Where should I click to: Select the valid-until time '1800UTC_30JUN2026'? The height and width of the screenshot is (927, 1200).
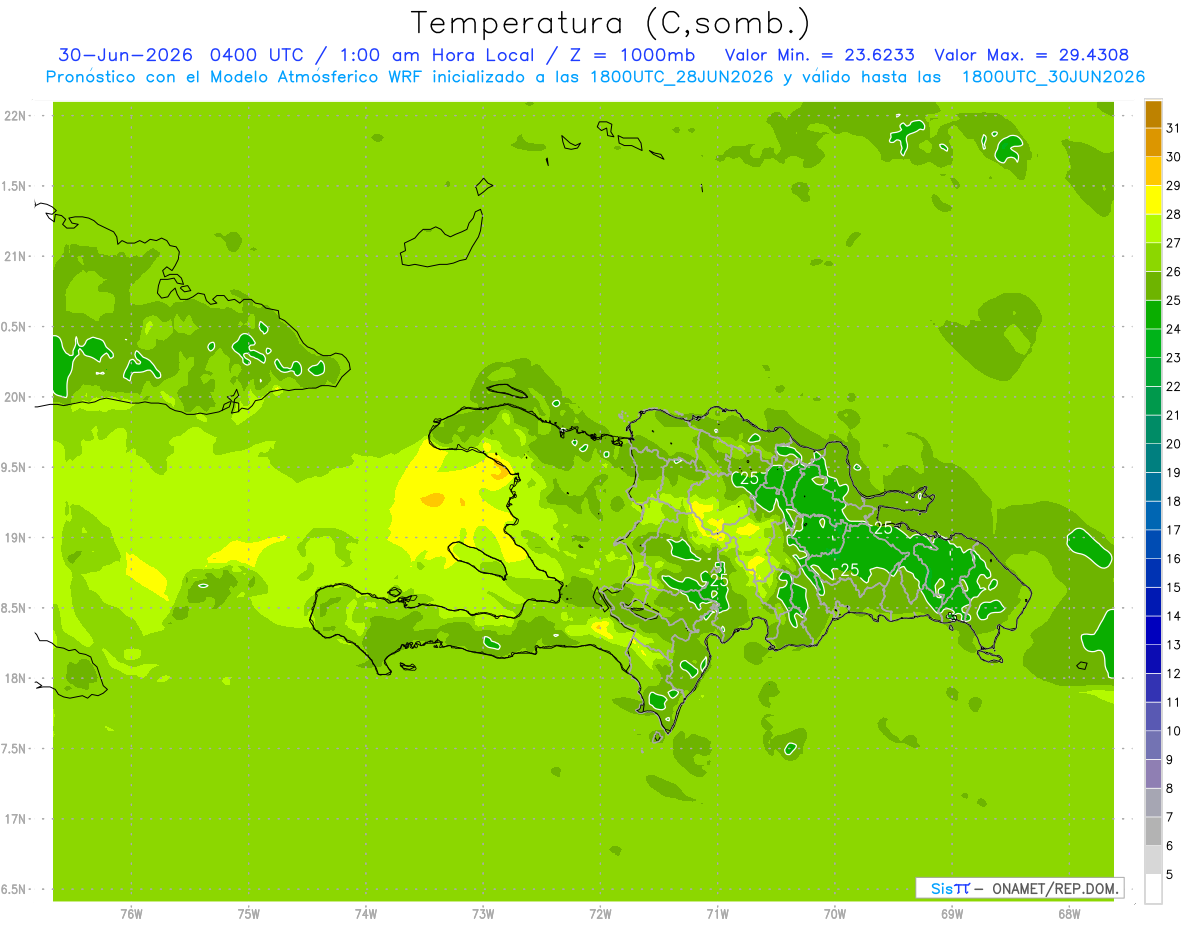tap(1053, 77)
